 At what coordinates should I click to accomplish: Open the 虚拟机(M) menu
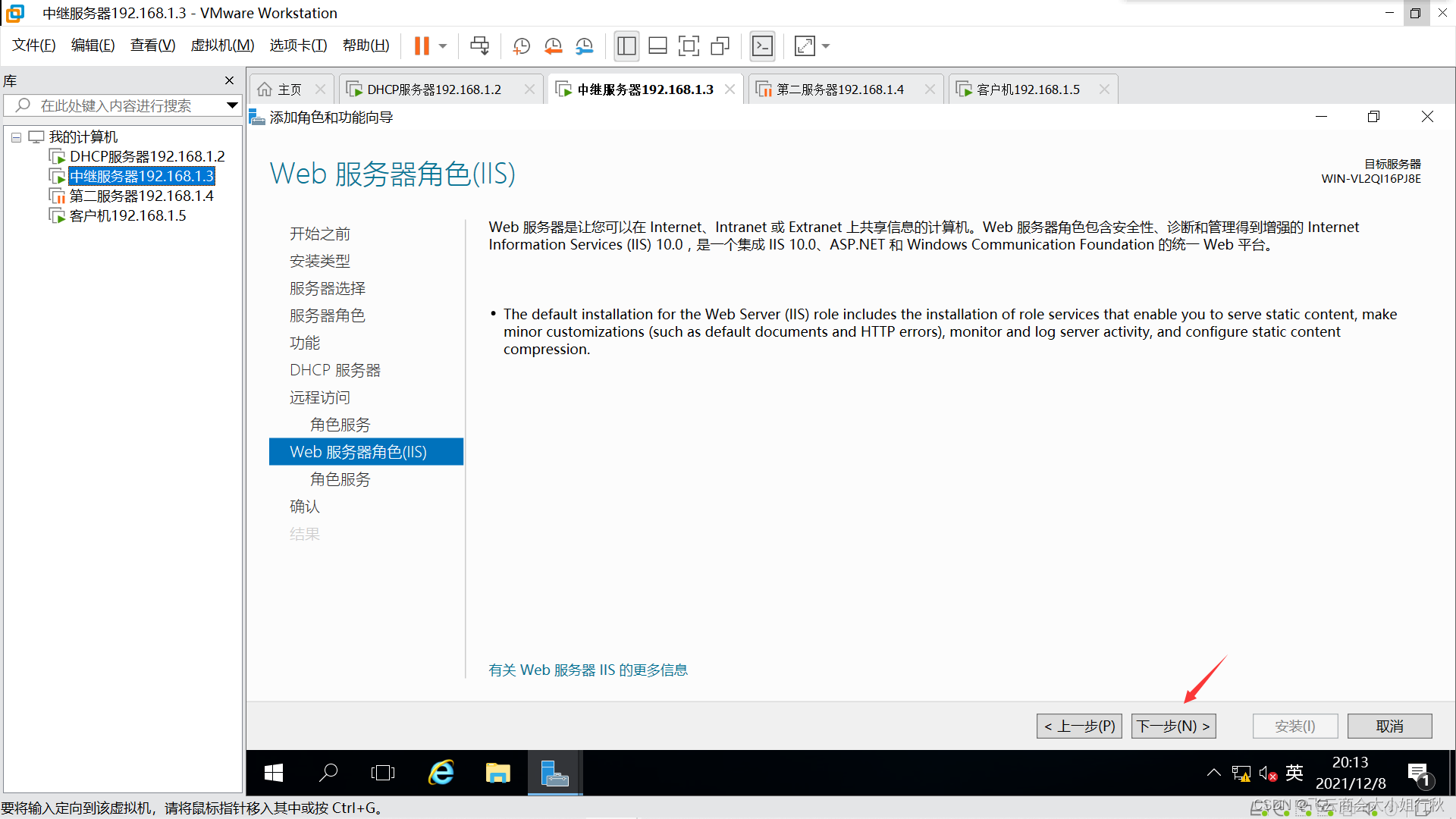(222, 45)
